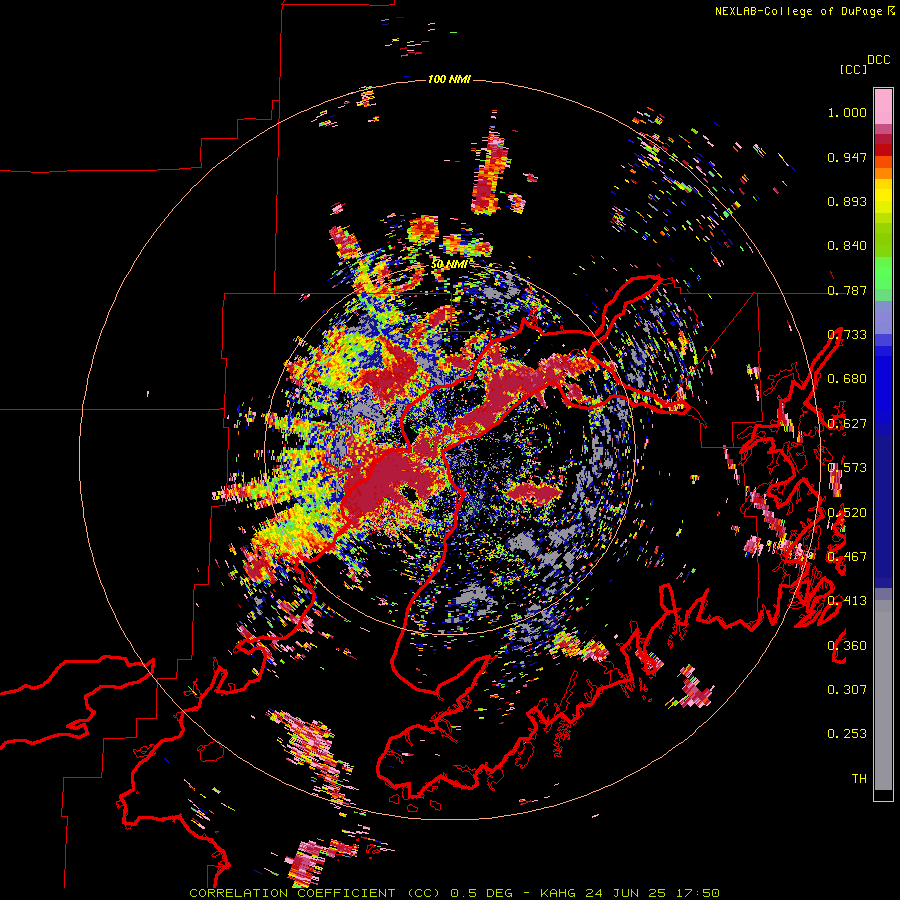
Task: Click the TH threshold label
Action: tap(859, 778)
